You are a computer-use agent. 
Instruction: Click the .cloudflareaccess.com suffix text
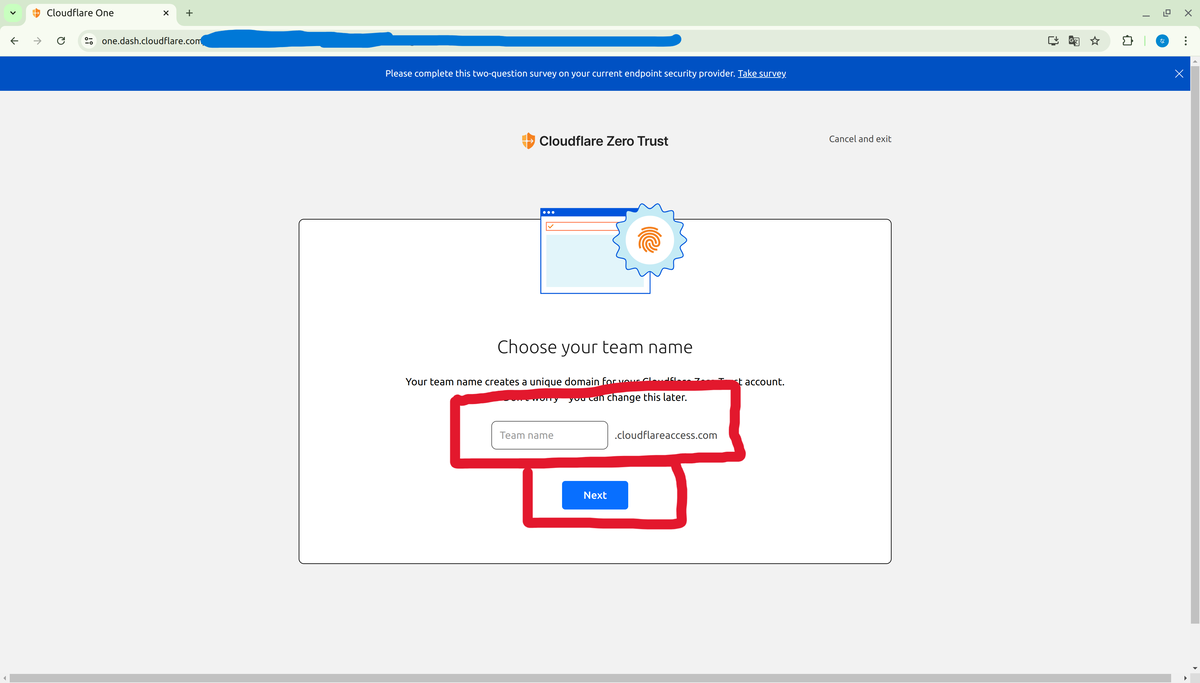click(666, 435)
